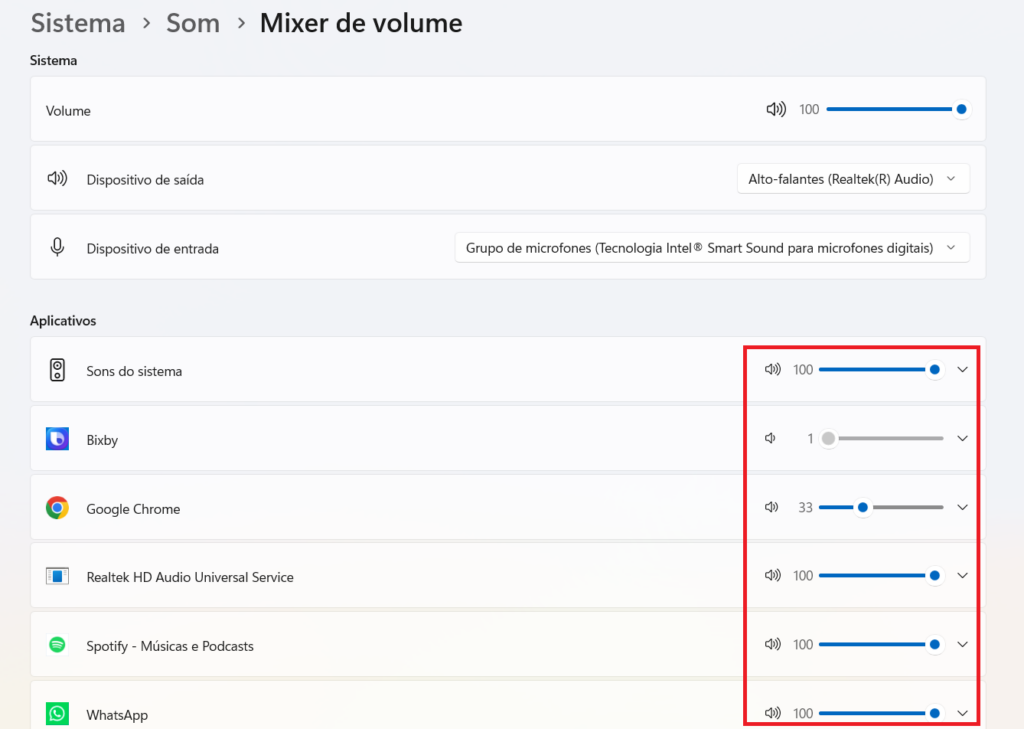Expand Bixby options chevron
1024x729 pixels.
coord(962,438)
